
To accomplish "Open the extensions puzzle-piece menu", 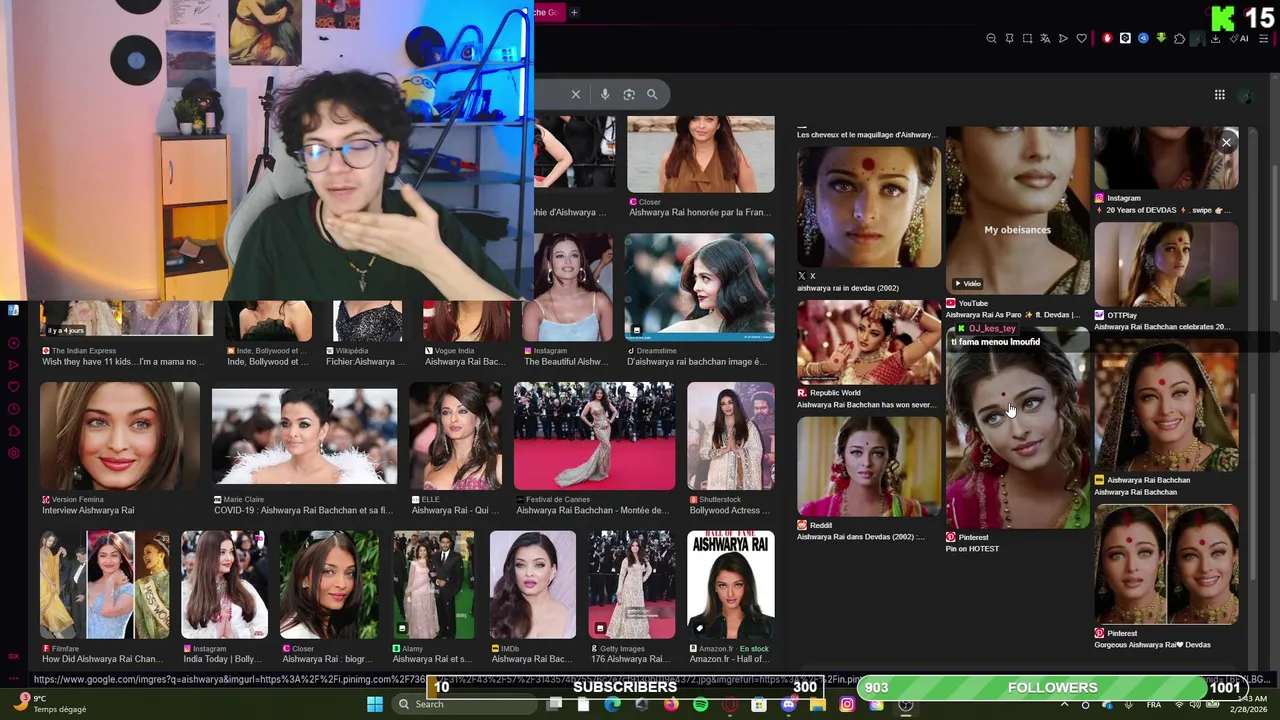I will tap(1179, 39).
